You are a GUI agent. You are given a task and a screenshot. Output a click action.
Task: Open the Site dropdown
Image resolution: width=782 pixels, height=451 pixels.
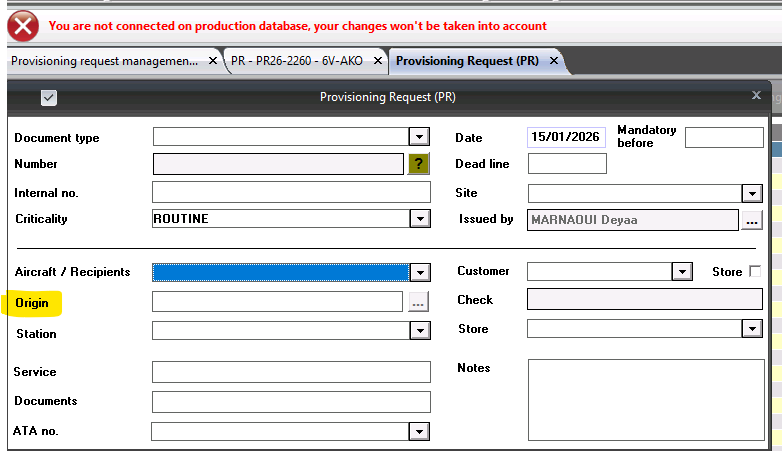[752, 193]
